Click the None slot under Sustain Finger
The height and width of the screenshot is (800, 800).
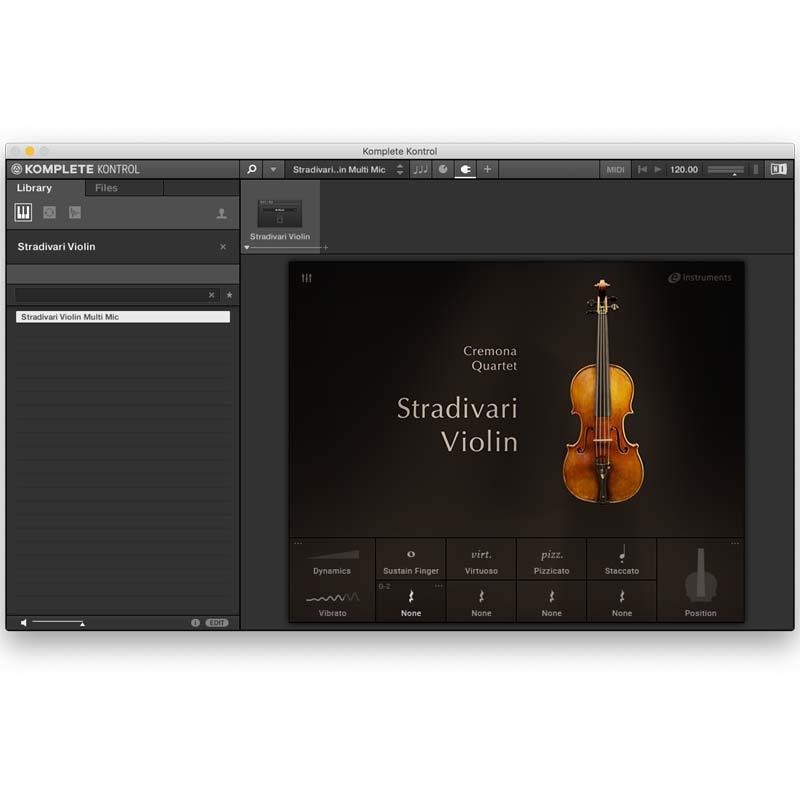click(411, 602)
